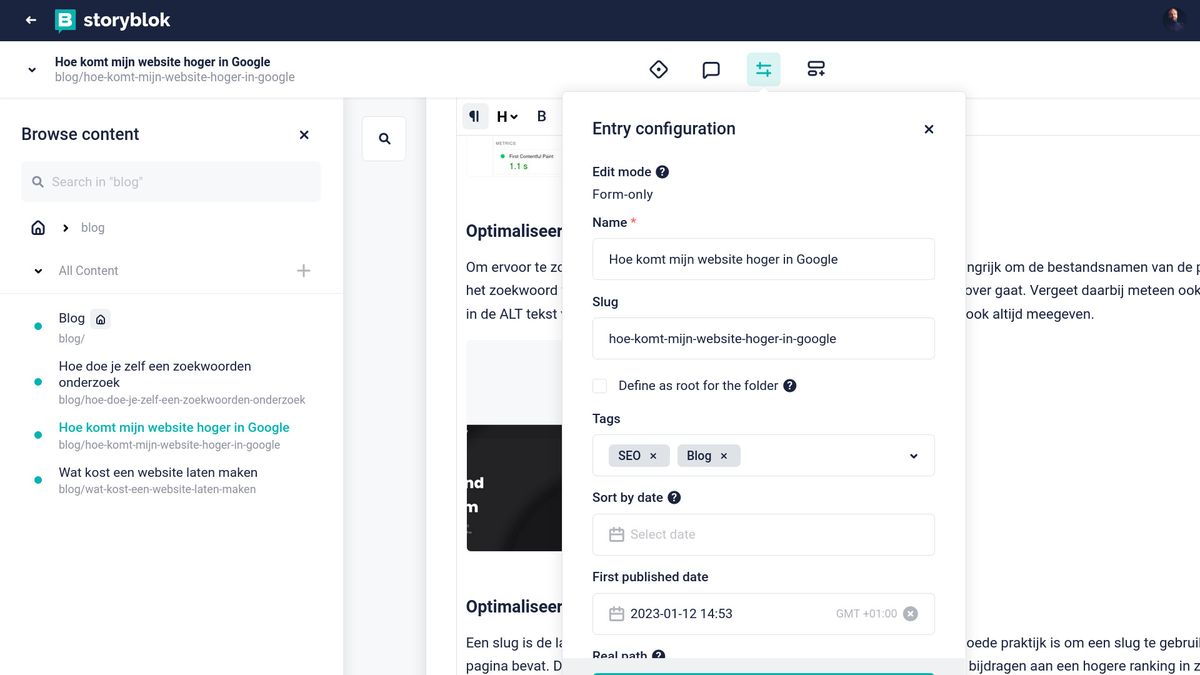Remove the Blog tag

click(x=724, y=456)
